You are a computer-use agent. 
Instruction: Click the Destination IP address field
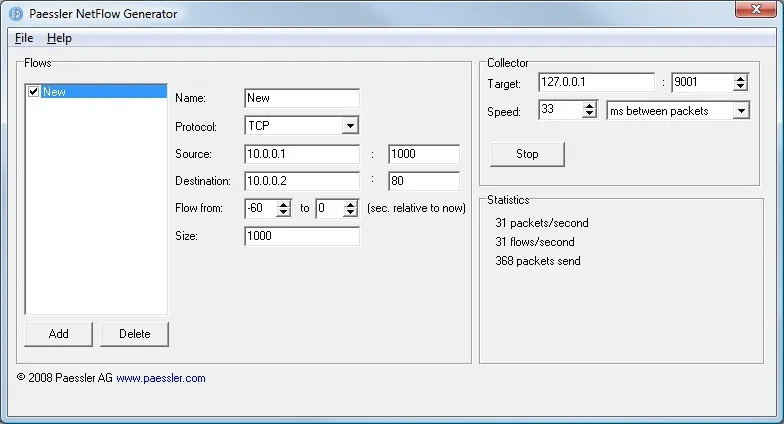point(302,181)
